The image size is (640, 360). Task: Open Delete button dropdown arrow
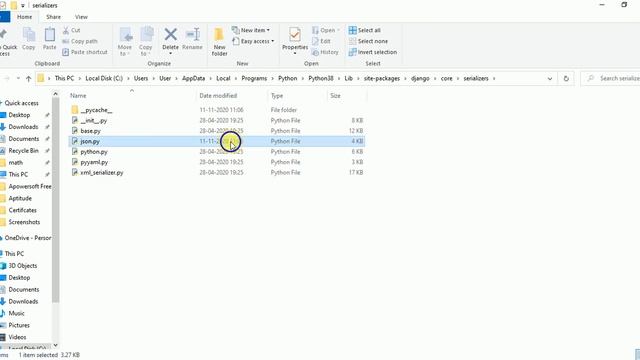pos(171,53)
